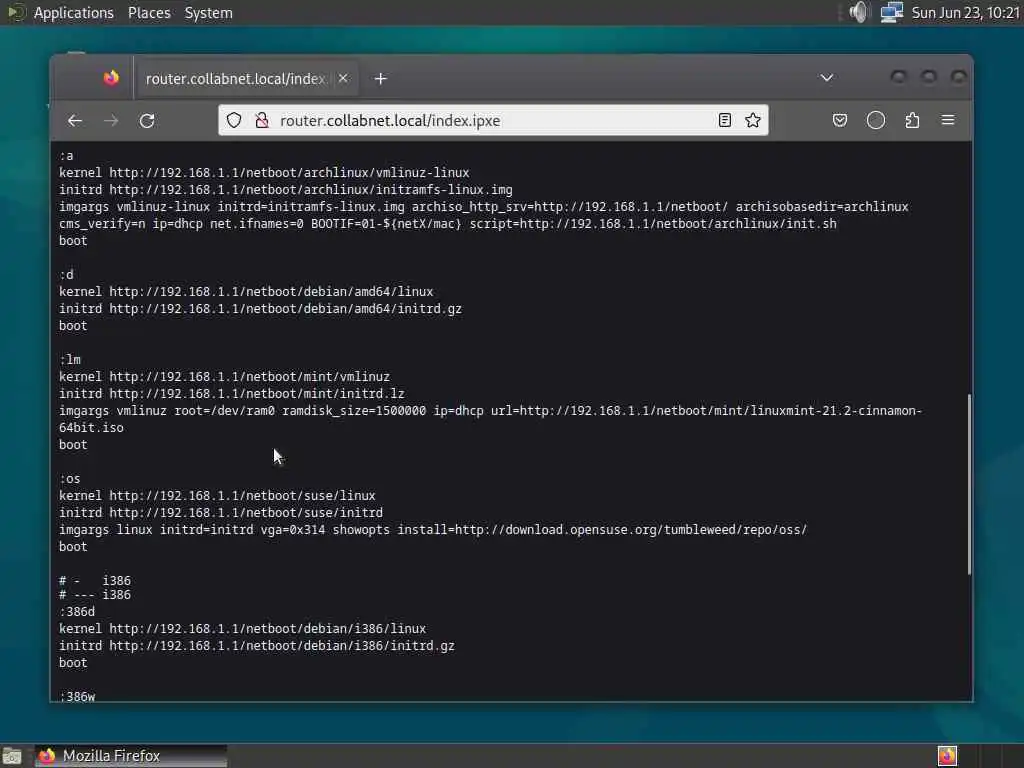
Task: Click the date and time clock
Action: coord(965,13)
